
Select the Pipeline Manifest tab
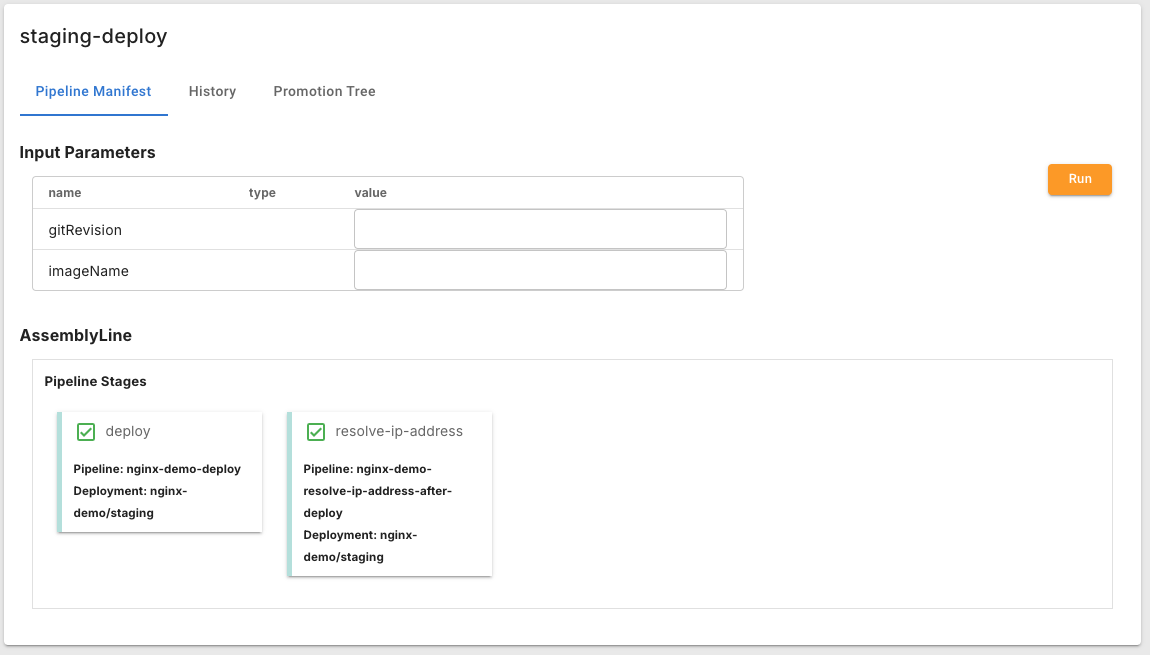[x=93, y=91]
